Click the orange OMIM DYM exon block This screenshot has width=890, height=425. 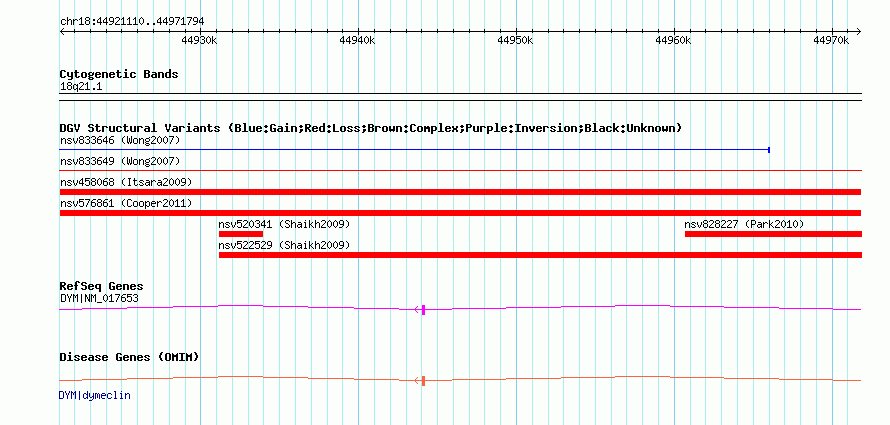[x=423, y=381]
